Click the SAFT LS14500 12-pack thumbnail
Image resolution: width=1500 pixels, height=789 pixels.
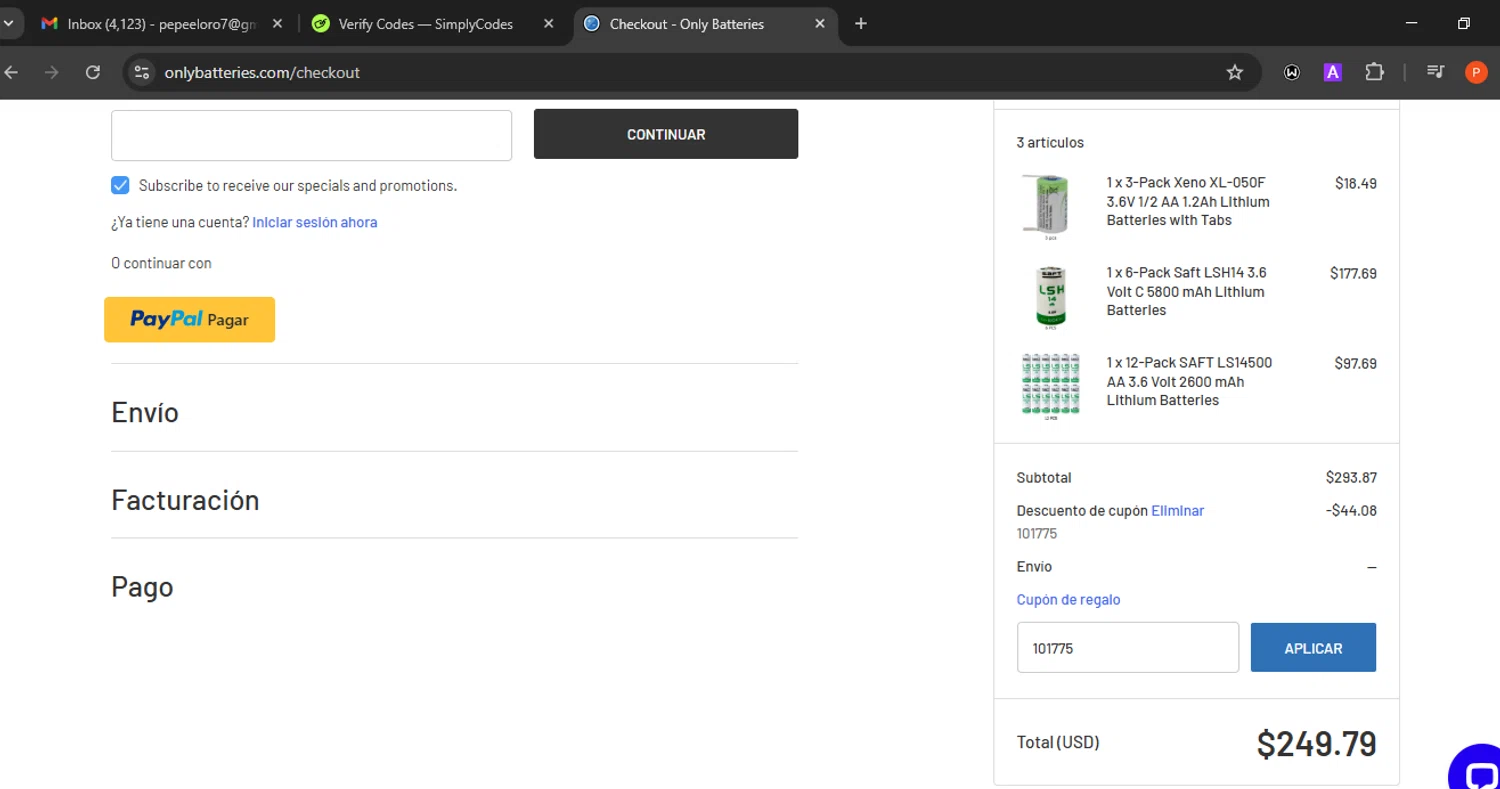pyautogui.click(x=1050, y=386)
